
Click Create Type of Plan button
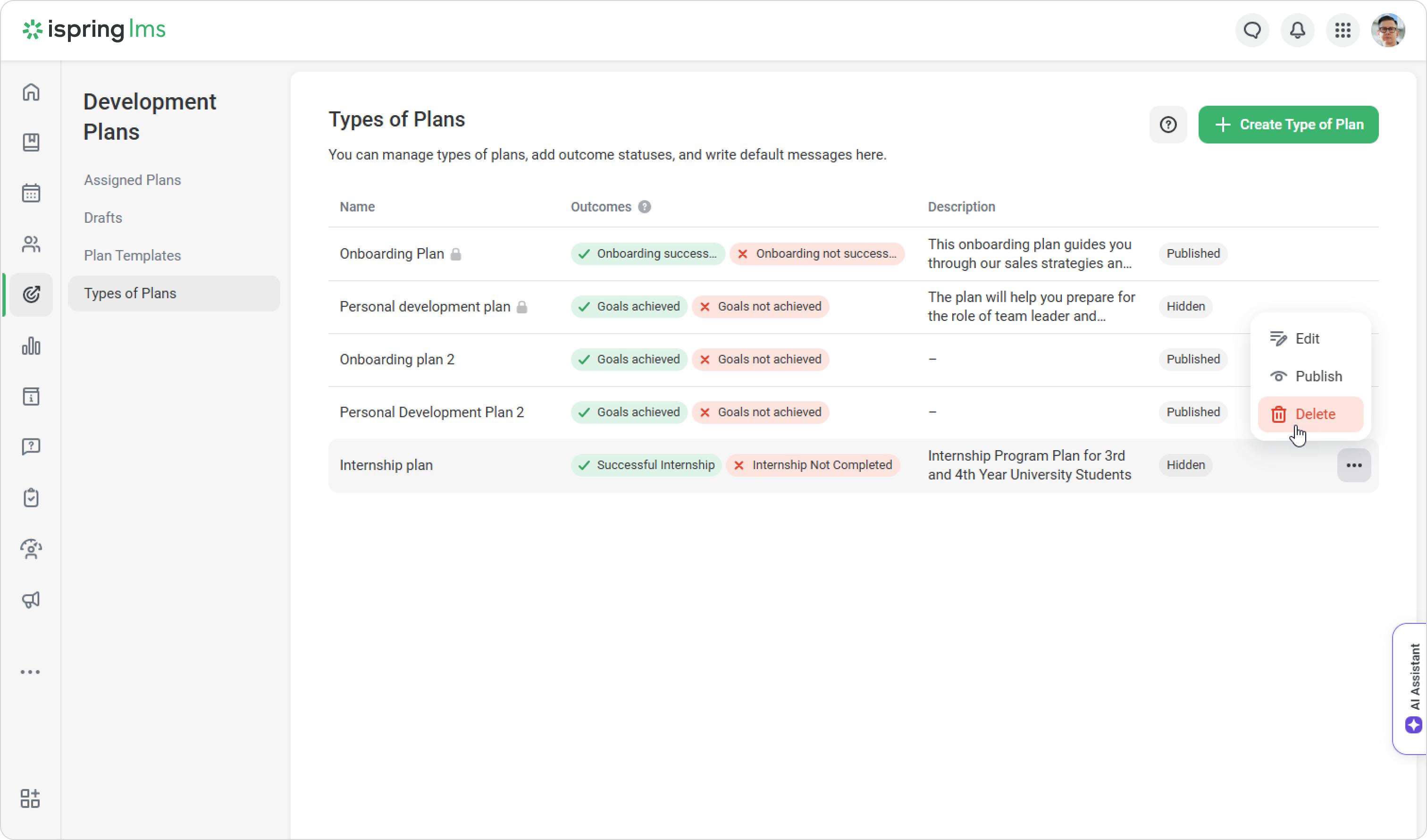1288,125
